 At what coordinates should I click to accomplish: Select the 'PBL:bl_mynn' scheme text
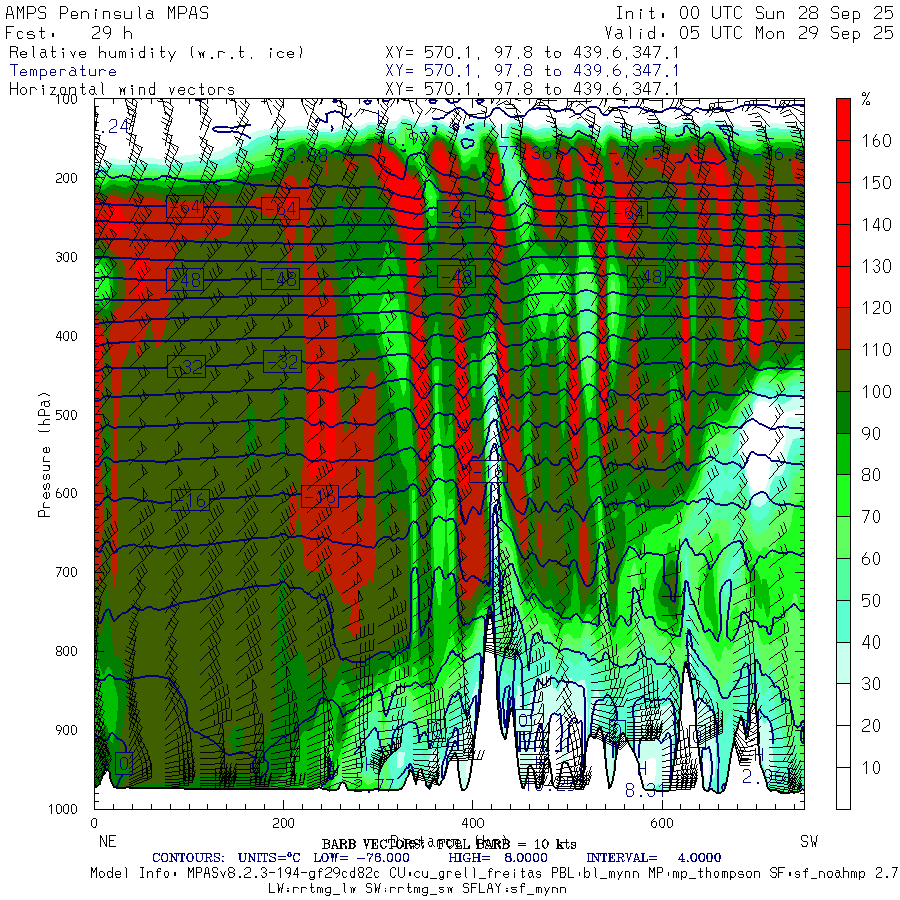click(x=594, y=873)
